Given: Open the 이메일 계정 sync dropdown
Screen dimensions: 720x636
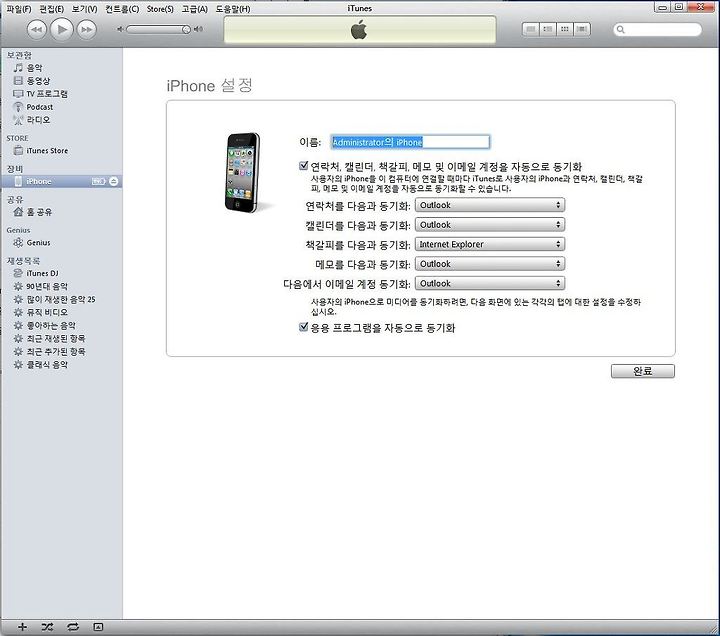Looking at the screenshot, I should 489,283.
